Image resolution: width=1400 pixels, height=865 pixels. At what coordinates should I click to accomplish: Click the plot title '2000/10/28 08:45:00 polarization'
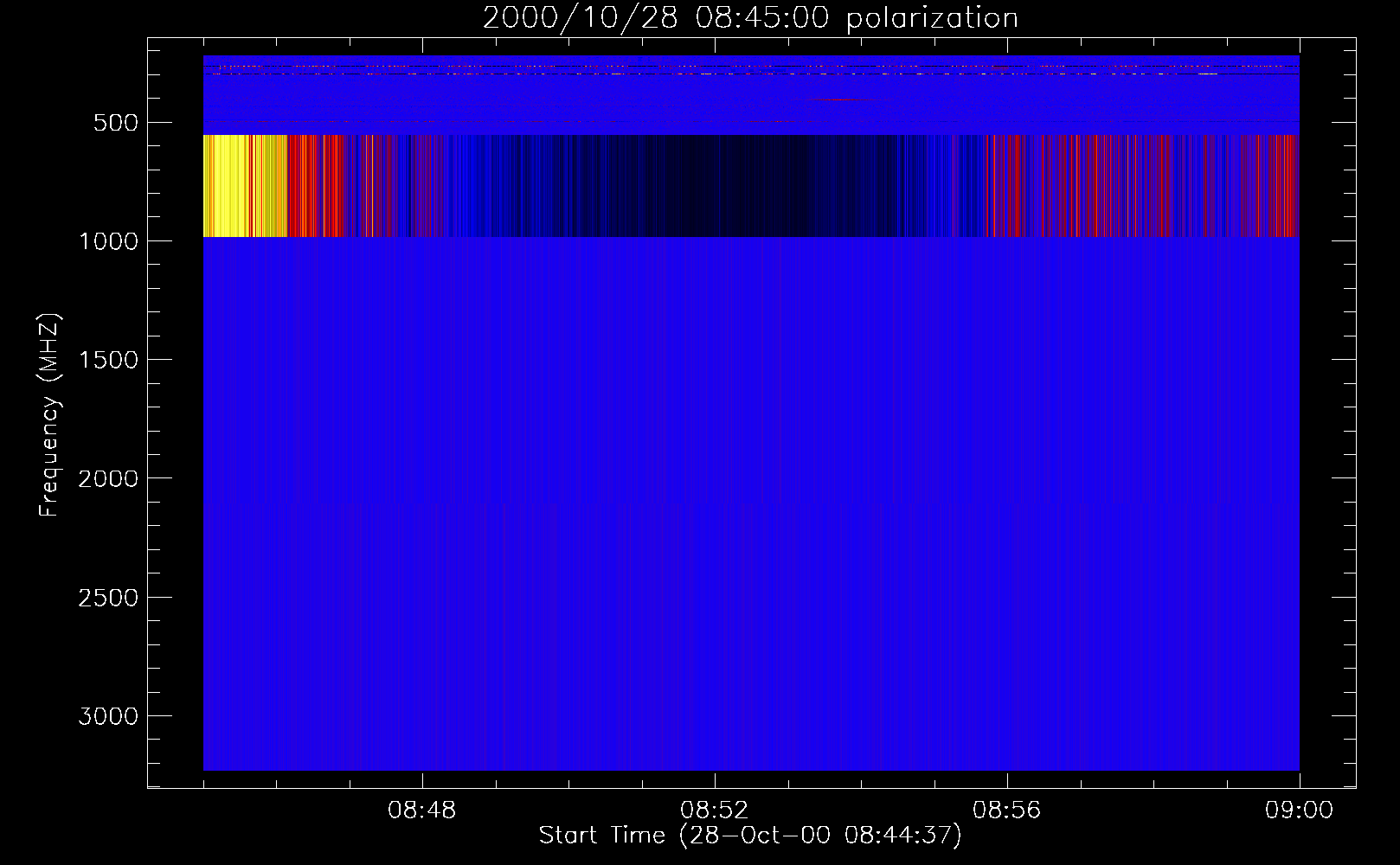[750, 18]
